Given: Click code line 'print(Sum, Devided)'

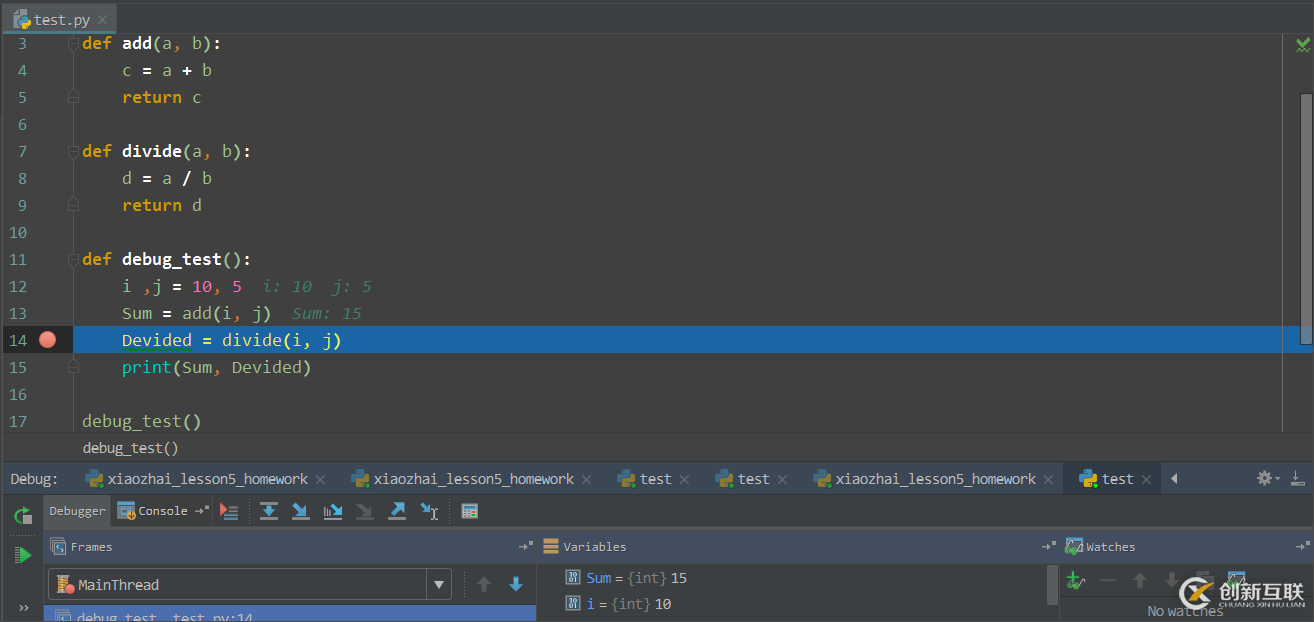Looking at the screenshot, I should [x=217, y=367].
